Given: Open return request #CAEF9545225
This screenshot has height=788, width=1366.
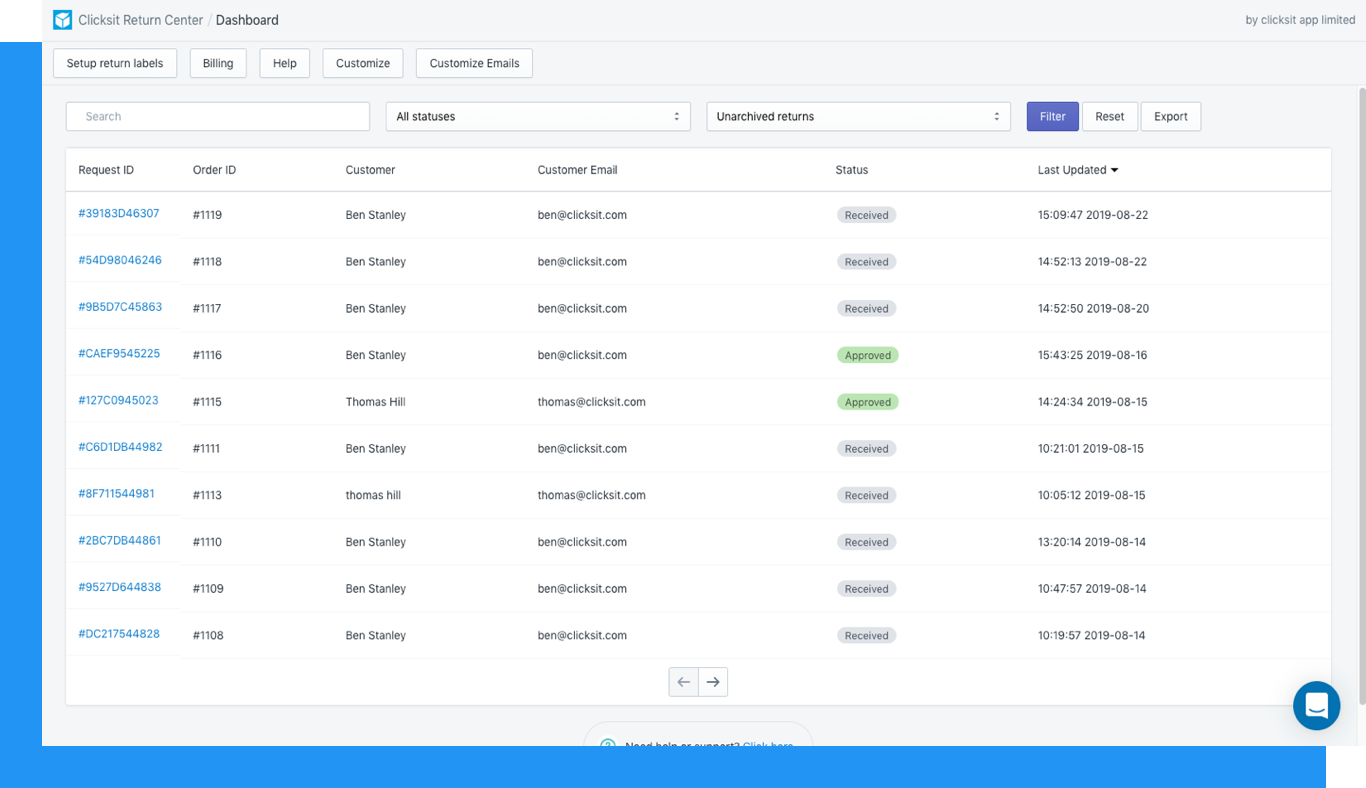Looking at the screenshot, I should [x=119, y=354].
